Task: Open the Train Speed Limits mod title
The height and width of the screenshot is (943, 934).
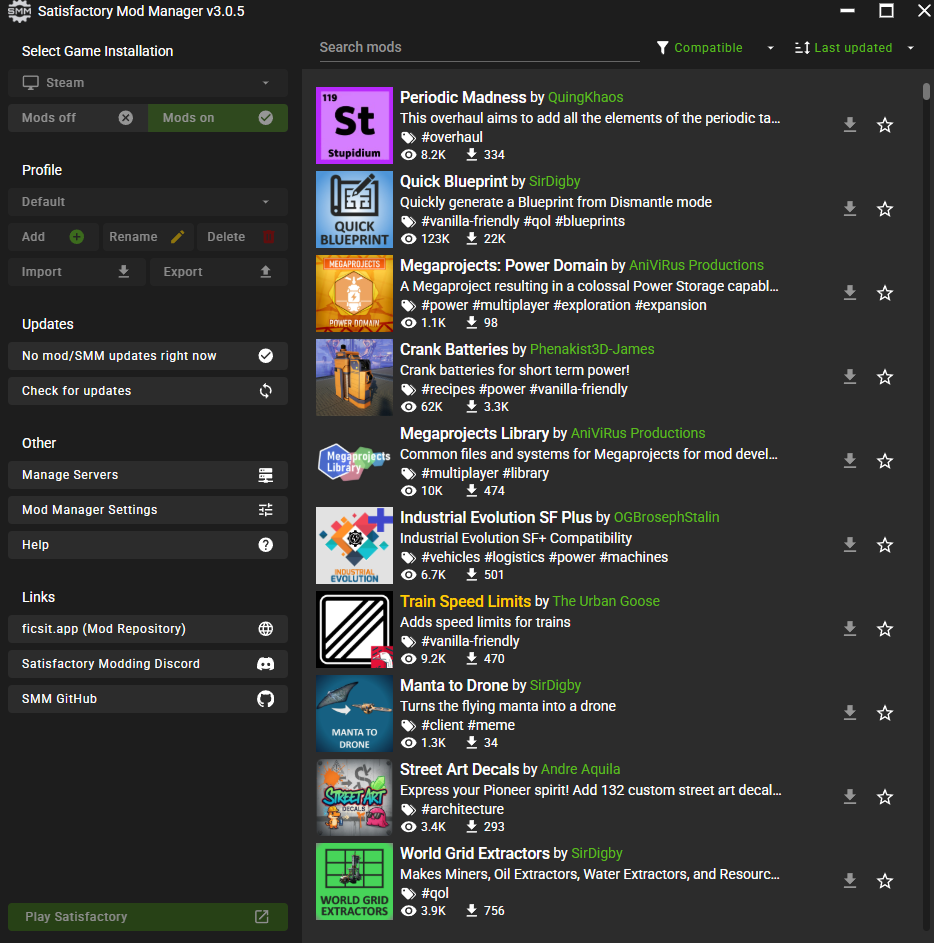Action: pos(465,601)
